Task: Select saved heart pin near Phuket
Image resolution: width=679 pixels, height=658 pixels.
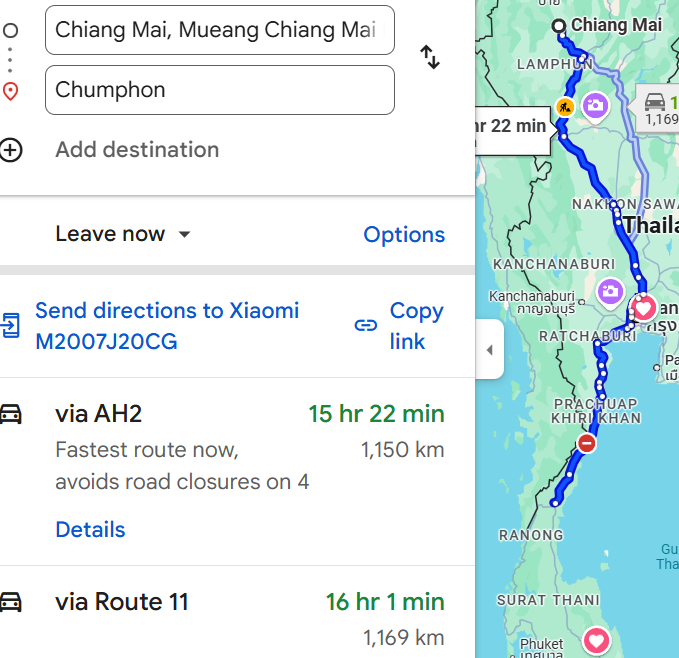Action: point(596,642)
